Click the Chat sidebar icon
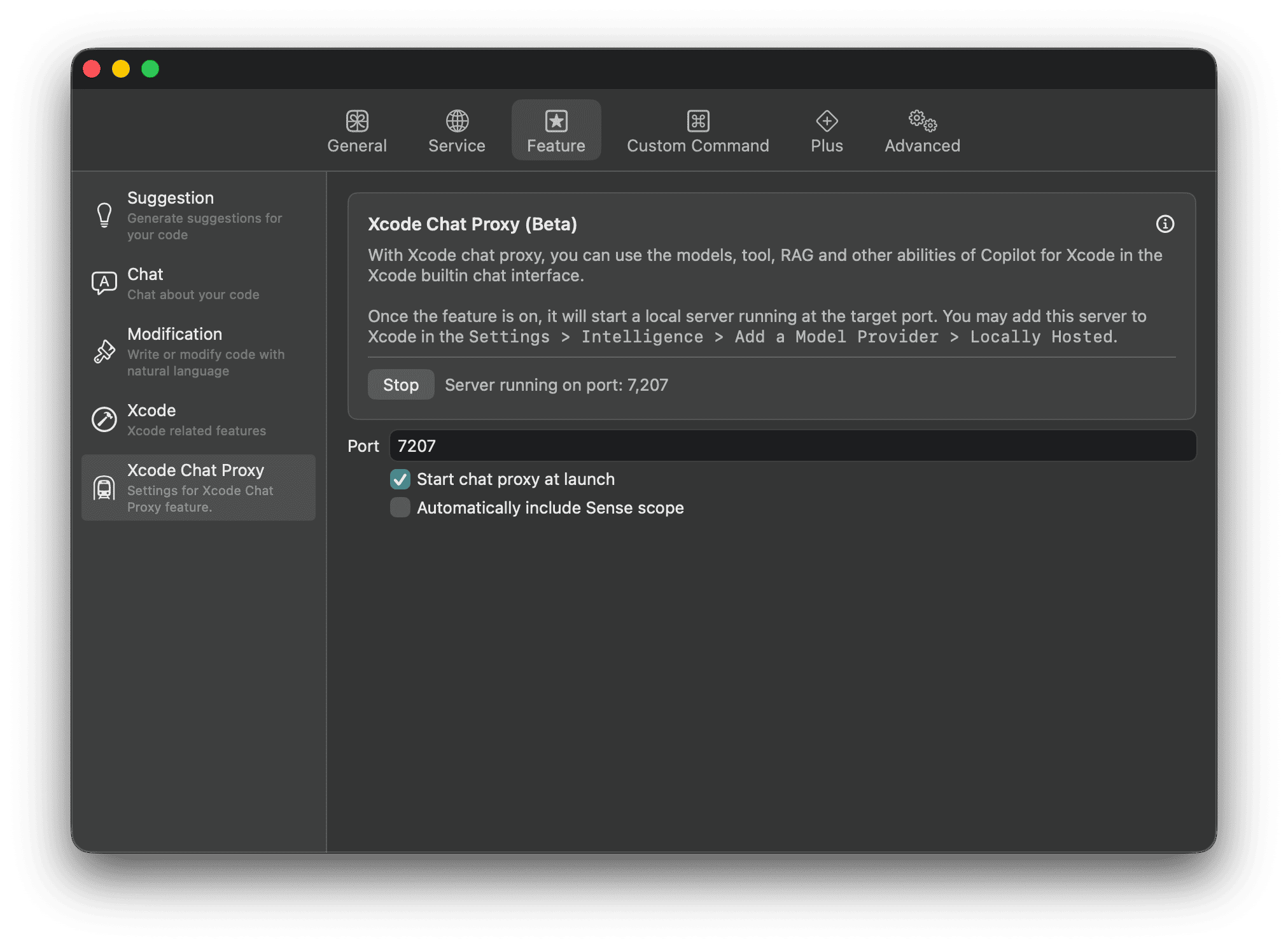The image size is (1288, 947). (104, 283)
